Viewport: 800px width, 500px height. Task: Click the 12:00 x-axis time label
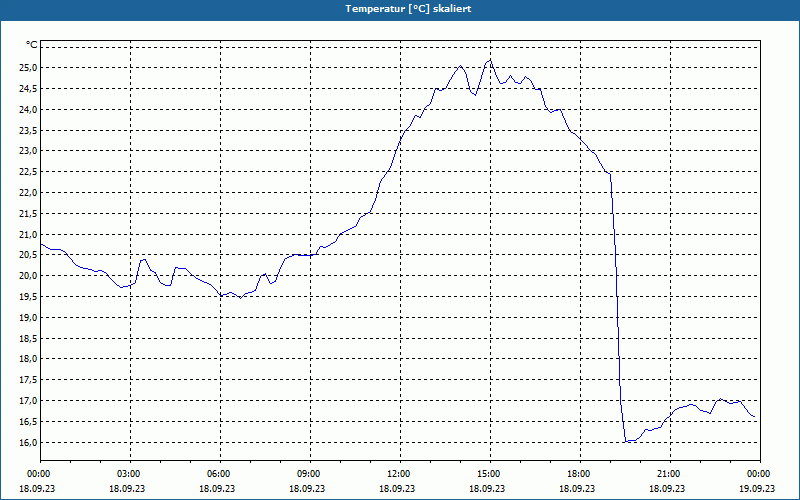(x=401, y=473)
